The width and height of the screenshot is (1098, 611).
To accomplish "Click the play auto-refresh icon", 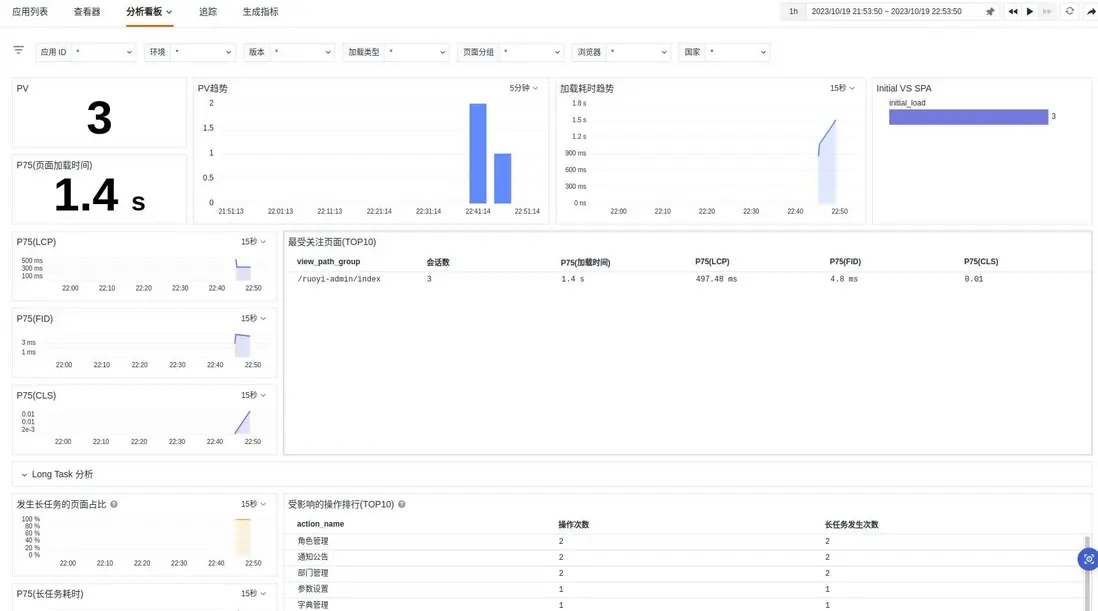I will 1030,11.
